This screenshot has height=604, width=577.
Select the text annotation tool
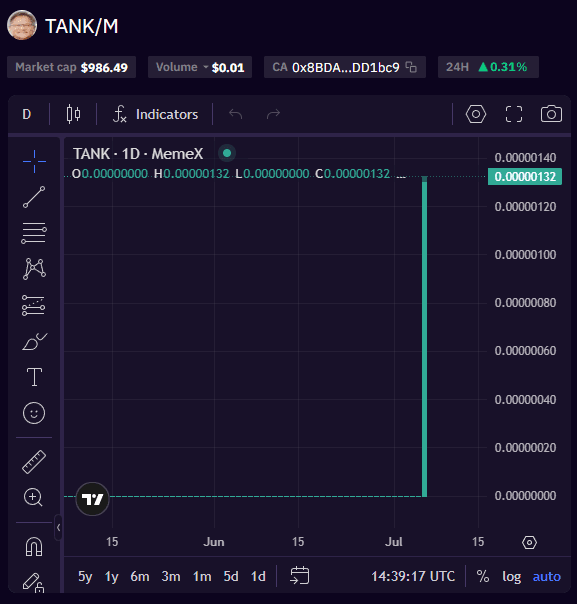(34, 377)
